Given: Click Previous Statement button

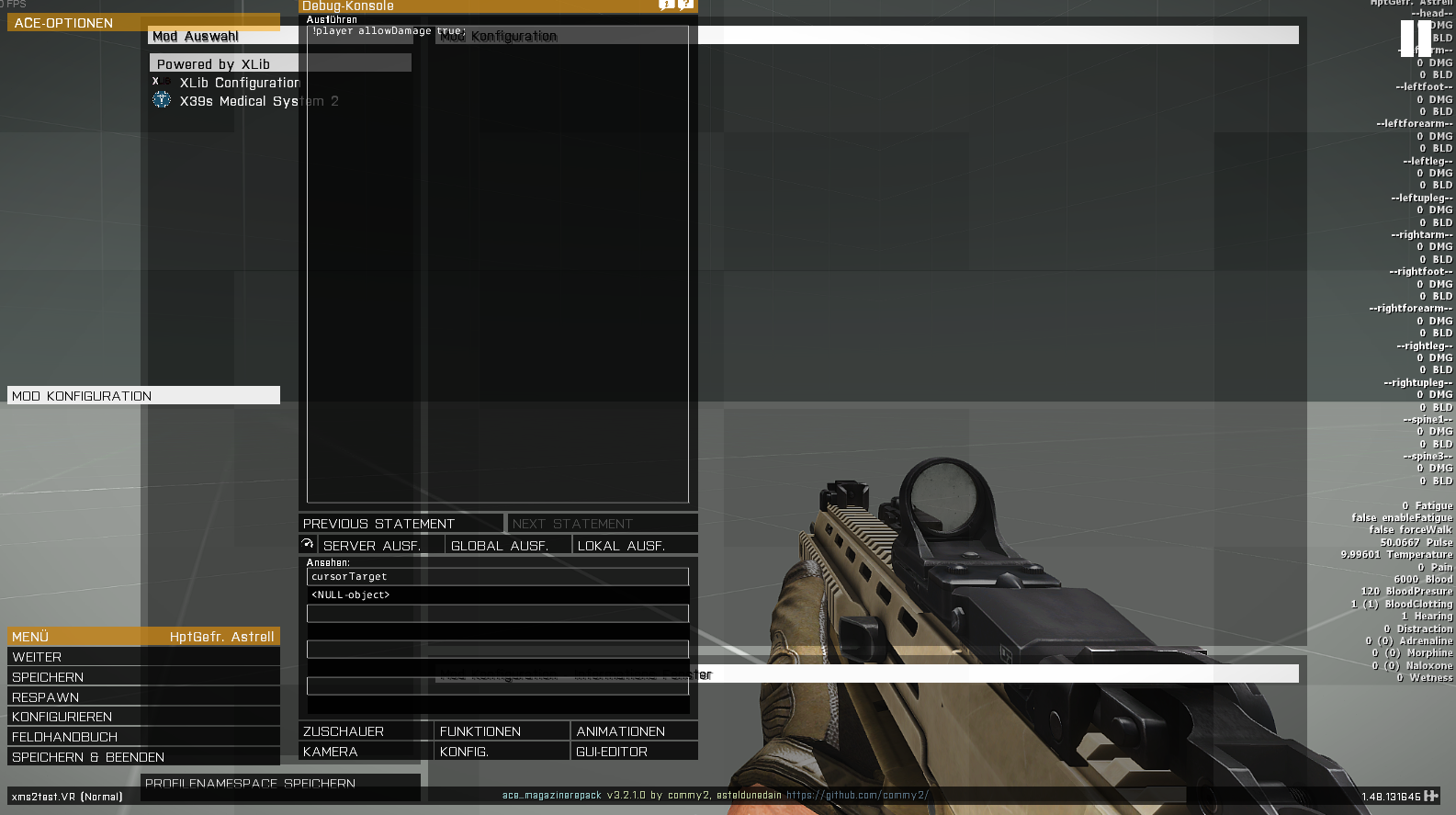Looking at the screenshot, I should [x=401, y=524].
